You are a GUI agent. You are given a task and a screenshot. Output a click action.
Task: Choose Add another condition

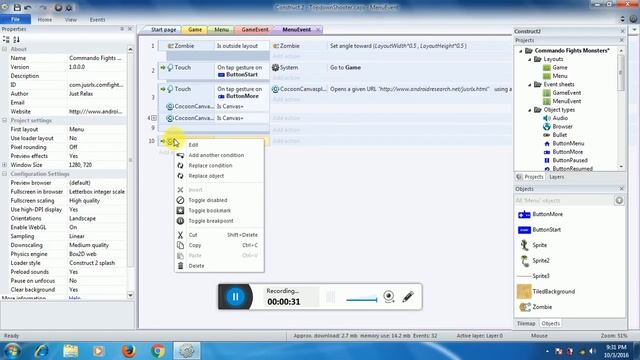point(219,155)
